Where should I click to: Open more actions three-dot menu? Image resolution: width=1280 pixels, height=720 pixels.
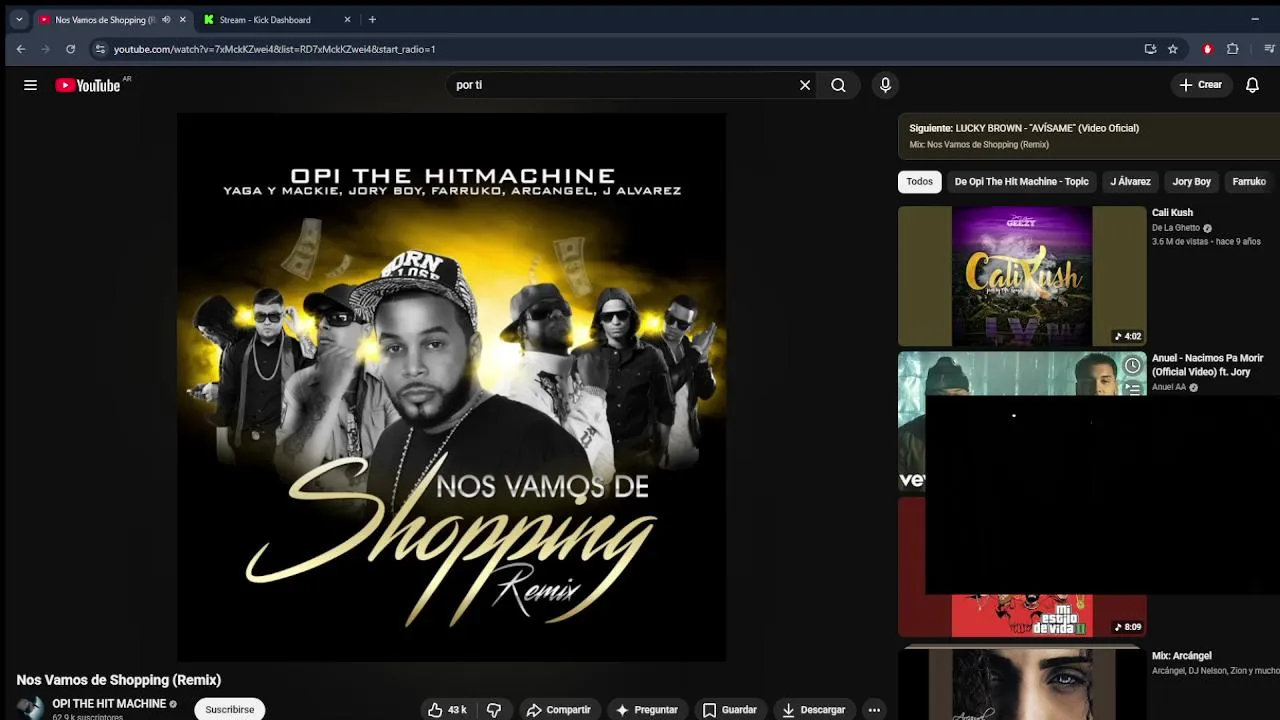tap(874, 710)
